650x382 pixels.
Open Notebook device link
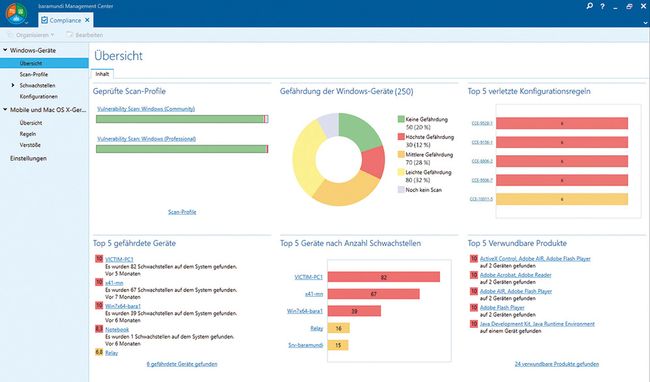coord(117,329)
